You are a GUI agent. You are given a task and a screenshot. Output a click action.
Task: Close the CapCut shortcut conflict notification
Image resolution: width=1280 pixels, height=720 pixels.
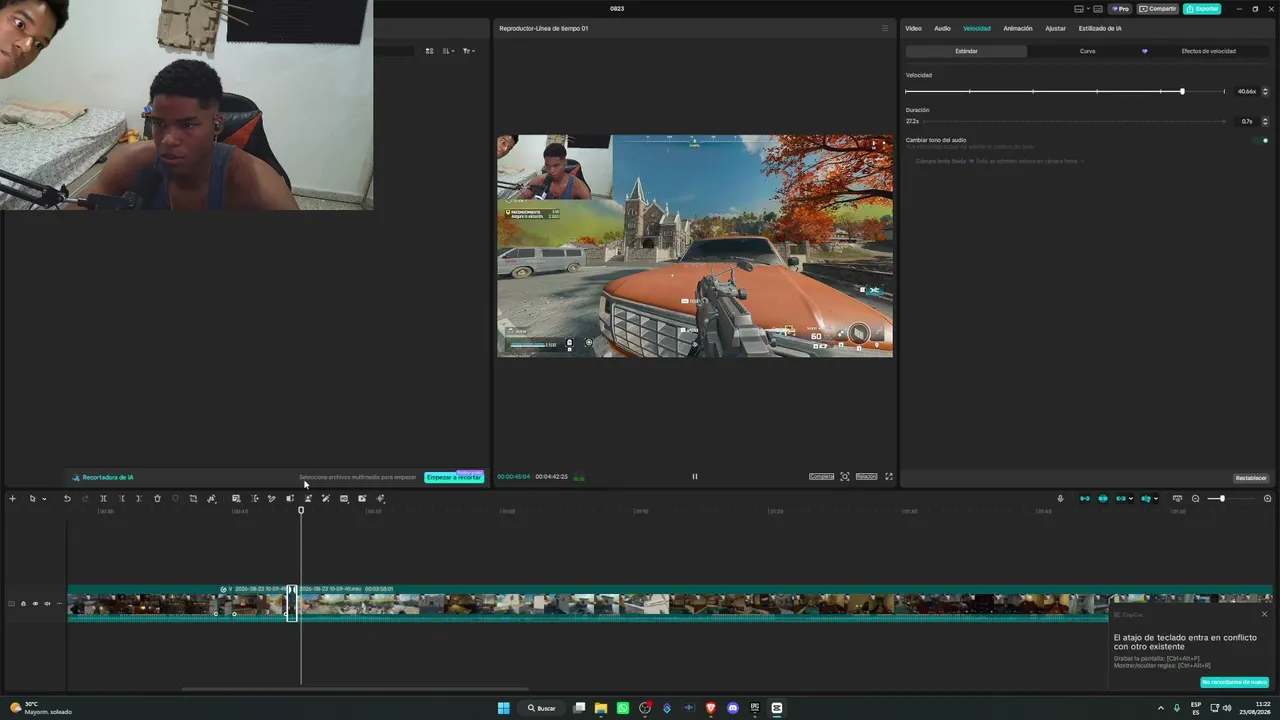click(x=1264, y=614)
